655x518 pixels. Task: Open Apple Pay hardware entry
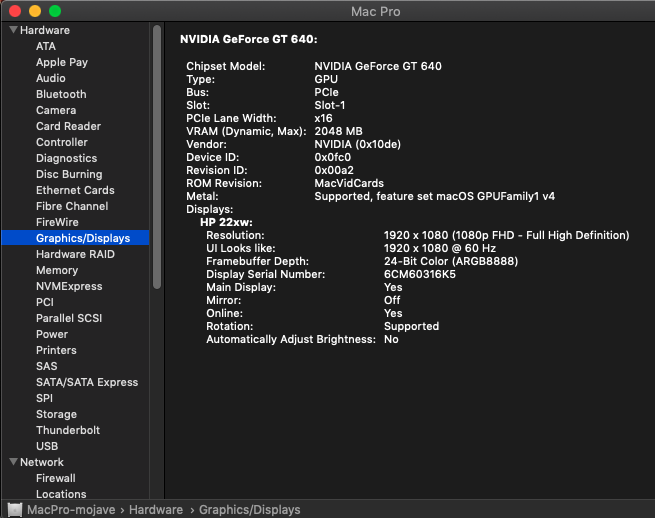pyautogui.click(x=62, y=62)
